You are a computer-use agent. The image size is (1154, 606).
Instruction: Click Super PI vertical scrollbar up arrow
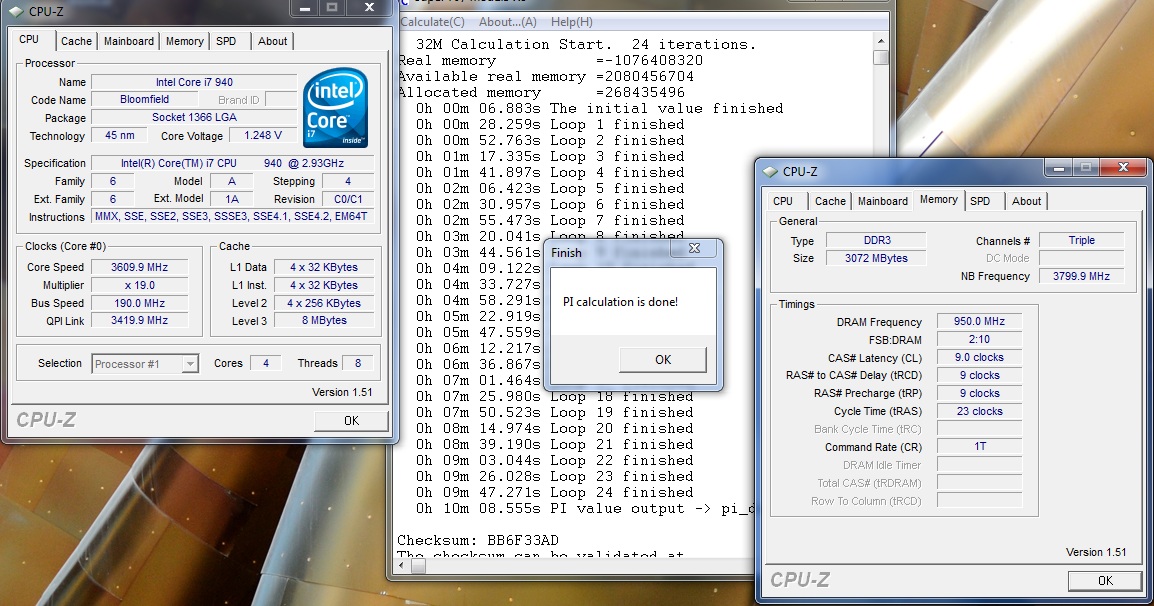tap(880, 41)
